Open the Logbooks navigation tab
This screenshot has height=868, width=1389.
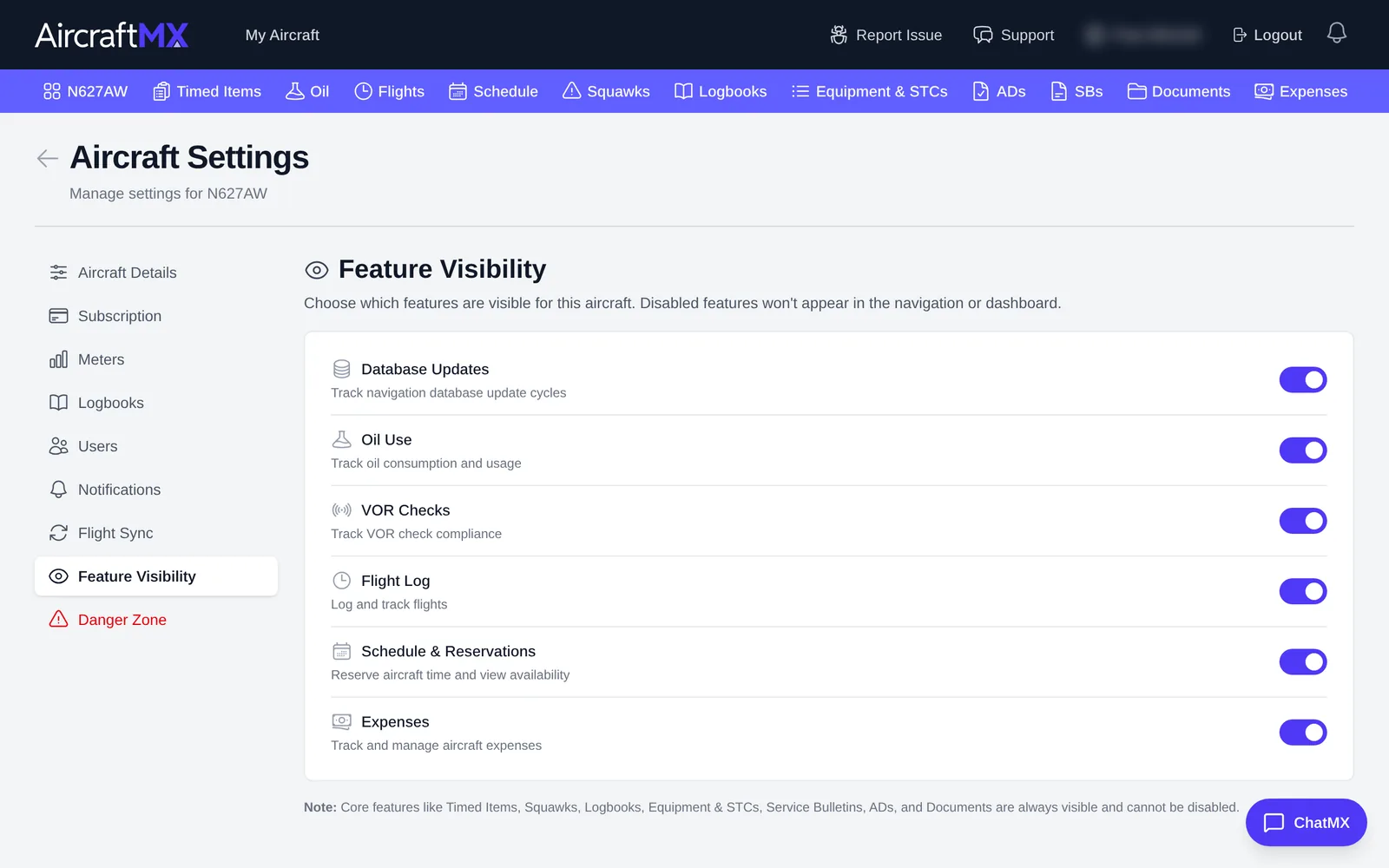[x=721, y=91]
